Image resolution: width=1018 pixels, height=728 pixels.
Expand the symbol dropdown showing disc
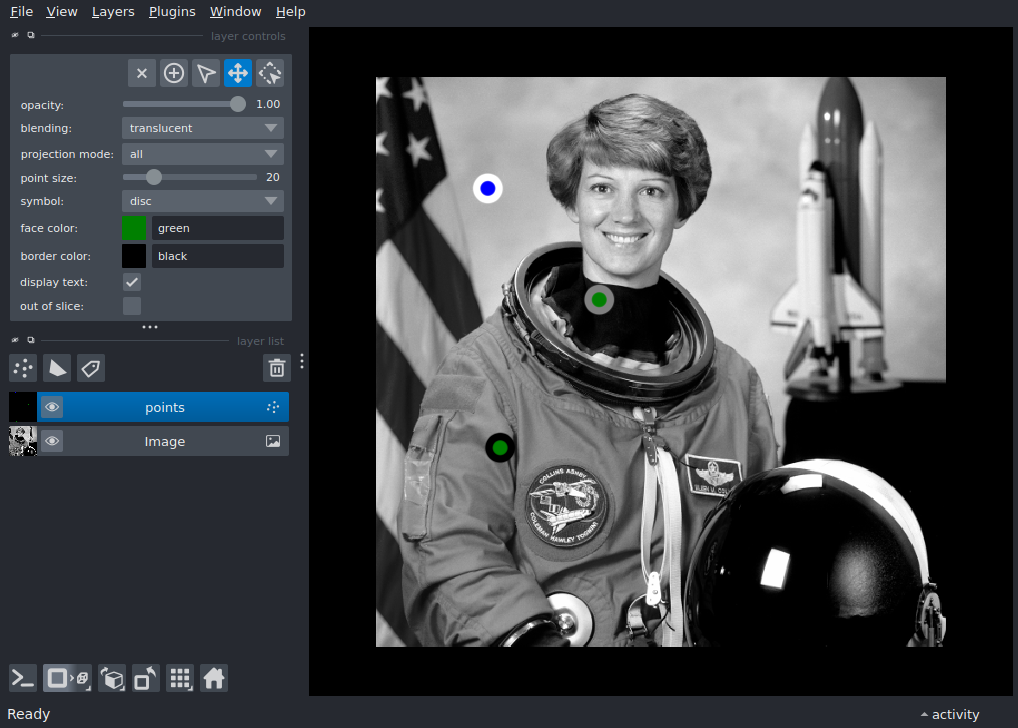[202, 201]
